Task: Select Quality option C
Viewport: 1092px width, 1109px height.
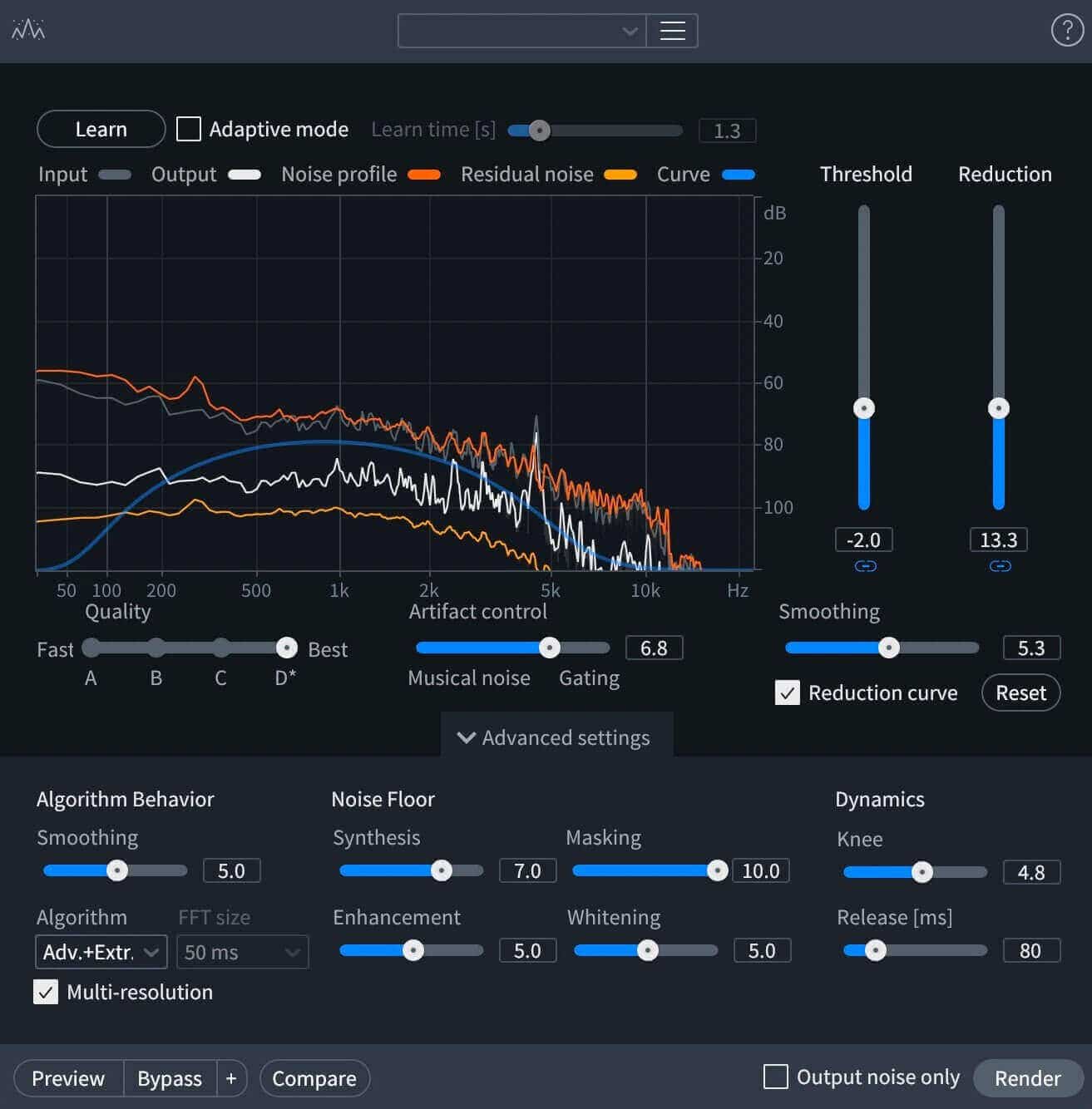Action: [x=221, y=648]
